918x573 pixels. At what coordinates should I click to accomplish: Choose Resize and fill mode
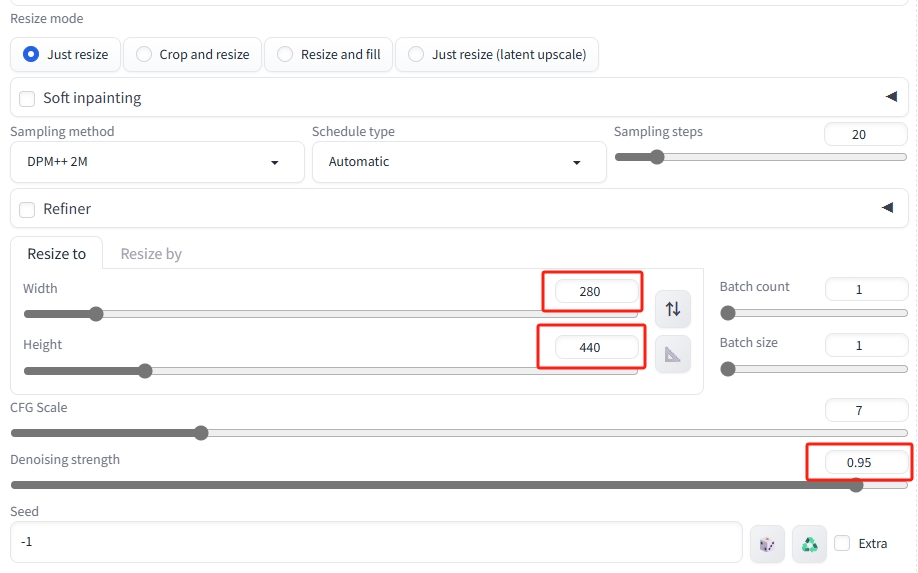tap(328, 54)
